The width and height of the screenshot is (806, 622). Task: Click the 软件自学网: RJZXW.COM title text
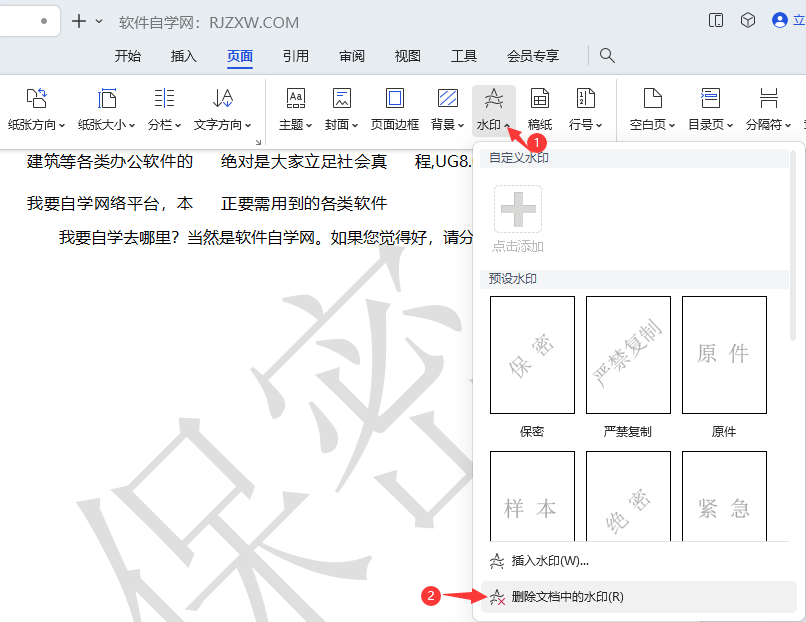point(209,23)
